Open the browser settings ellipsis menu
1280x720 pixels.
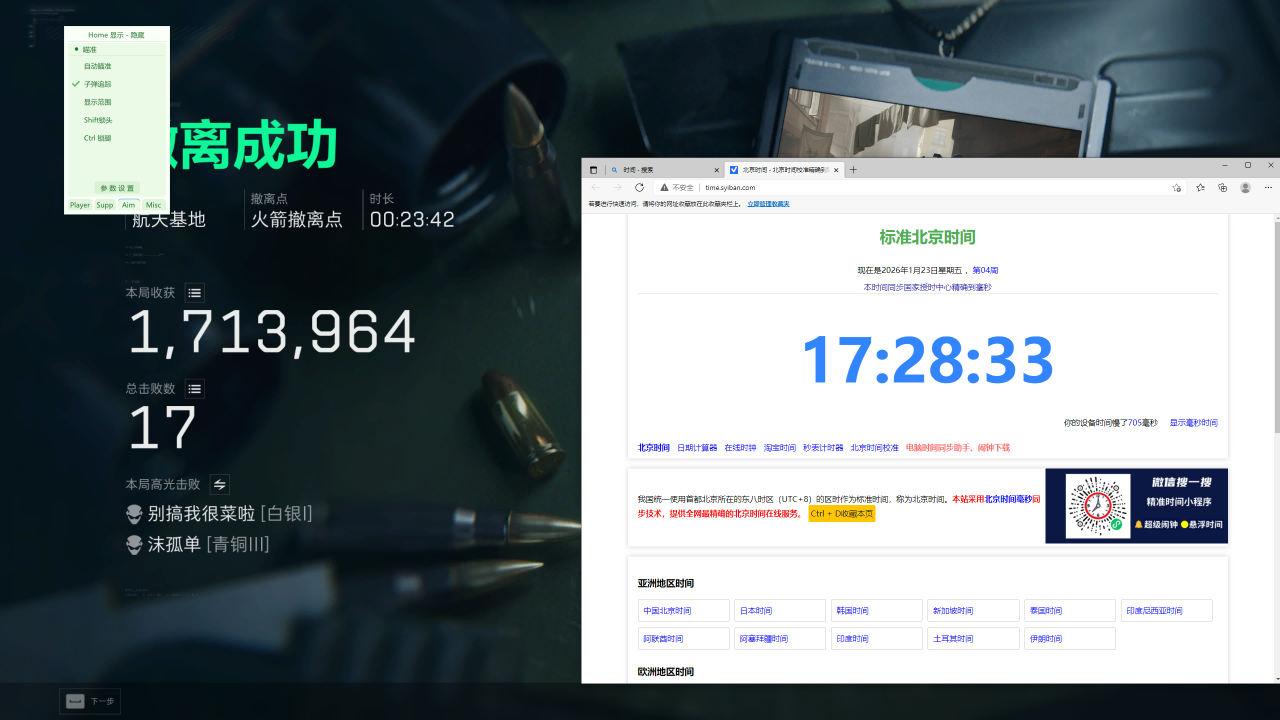pyautogui.click(x=1267, y=187)
